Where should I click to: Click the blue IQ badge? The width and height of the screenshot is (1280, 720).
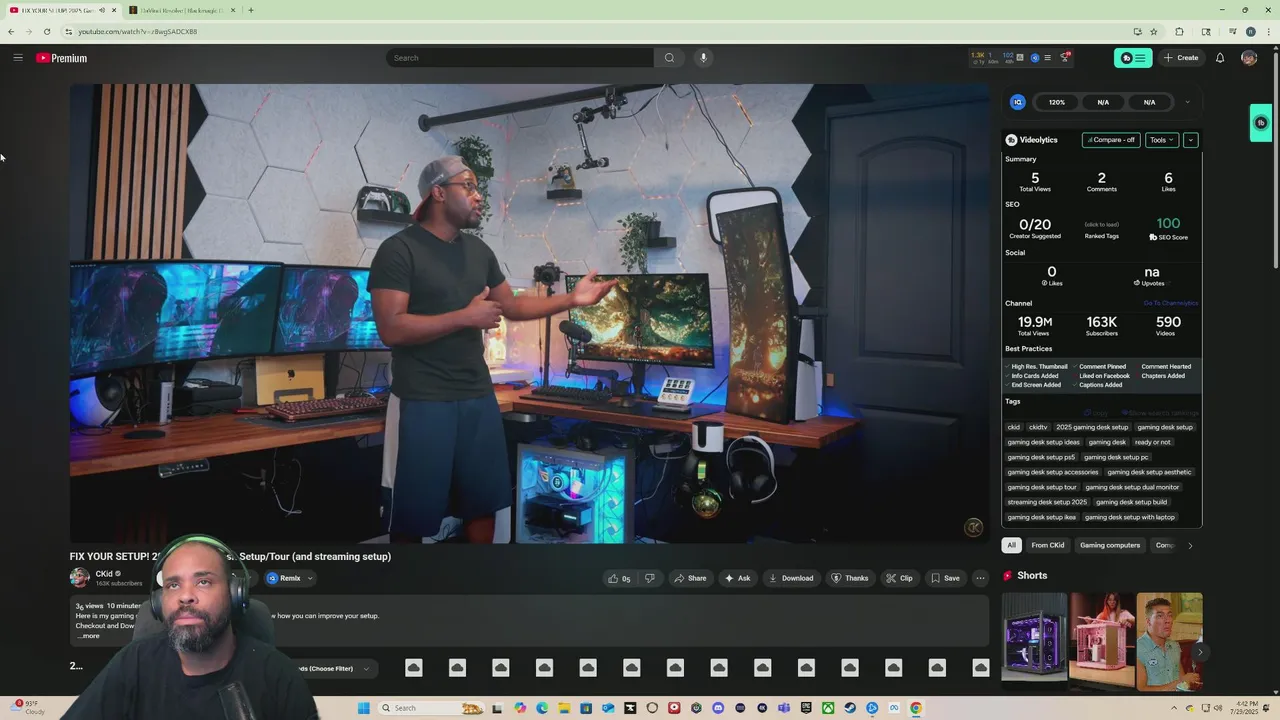1018,102
